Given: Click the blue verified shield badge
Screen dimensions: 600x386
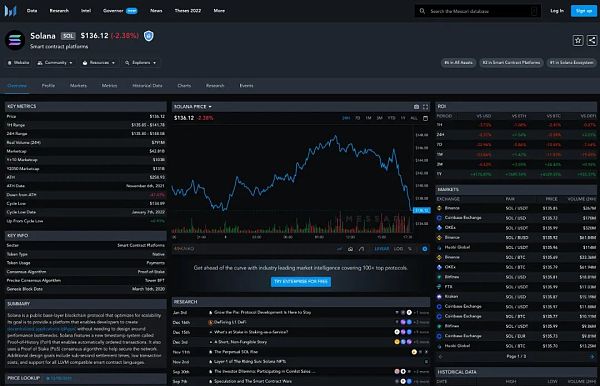Looking at the screenshot, I should [148, 36].
